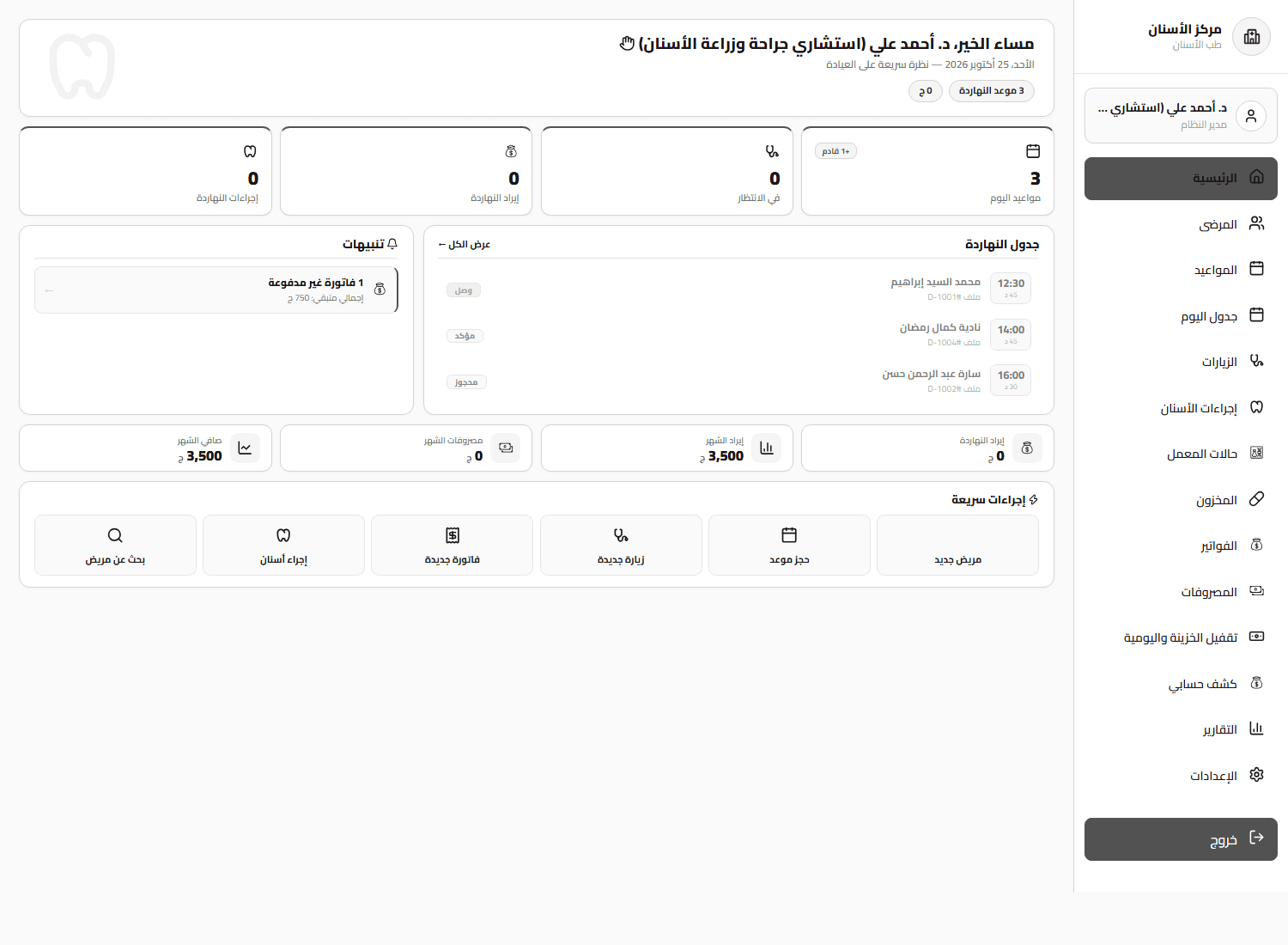Click the وصل status badge
The width and height of the screenshot is (1288, 945).
click(464, 290)
